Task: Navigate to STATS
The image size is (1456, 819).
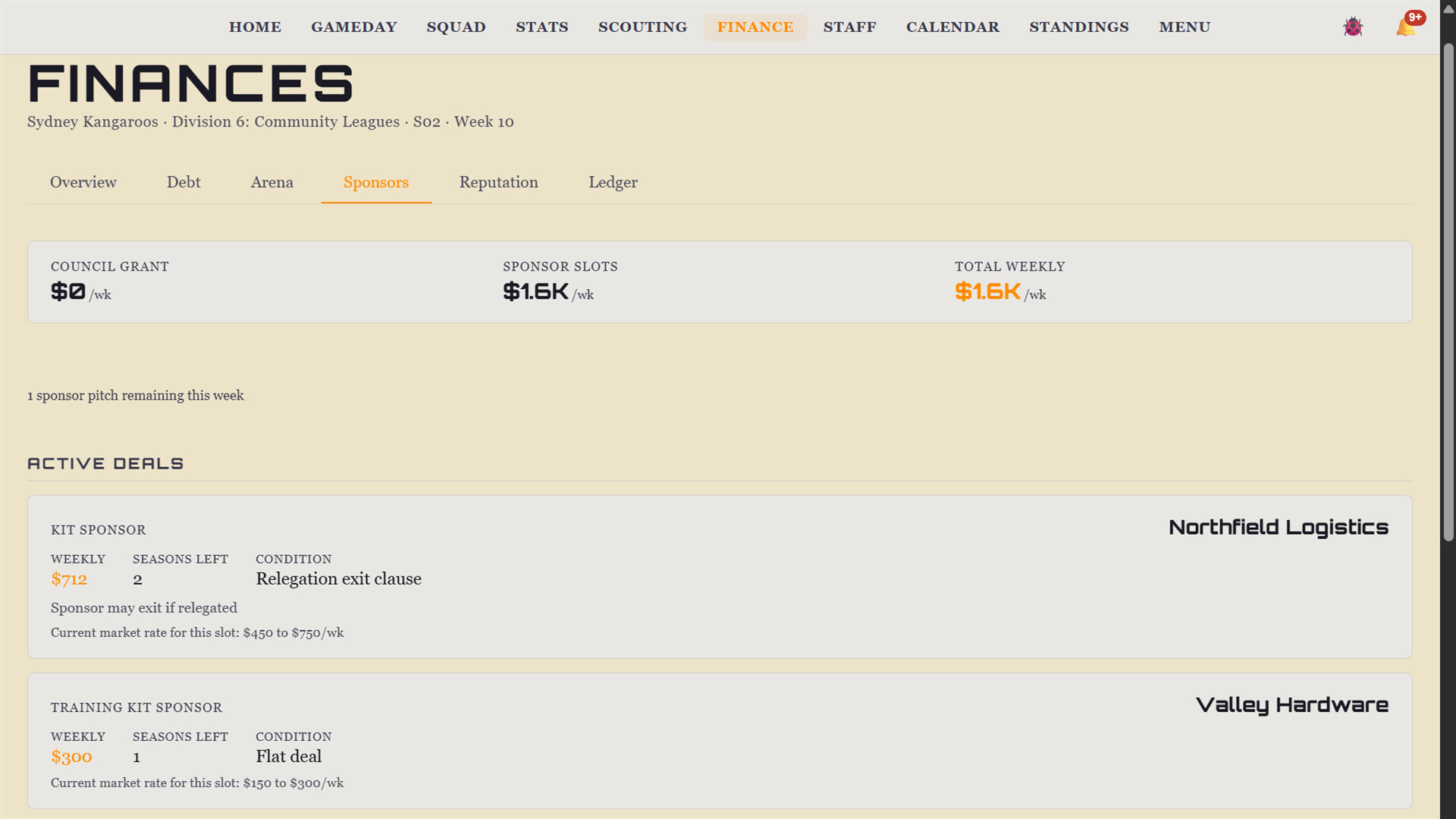Action: pos(541,27)
